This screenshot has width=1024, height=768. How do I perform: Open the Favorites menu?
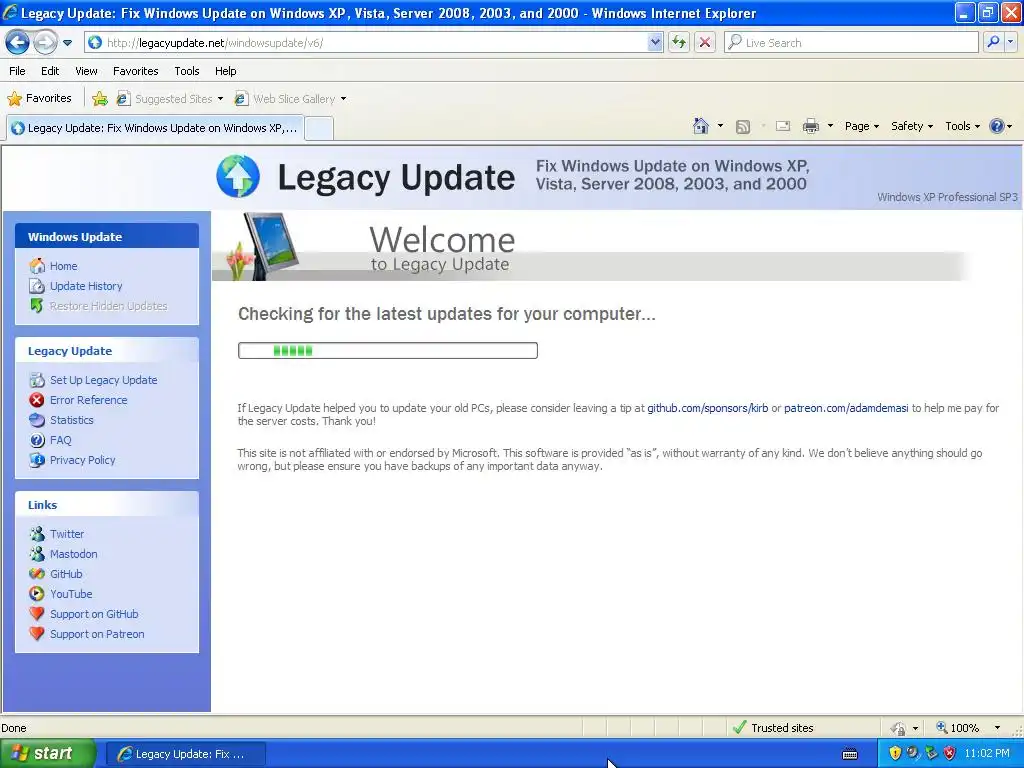point(135,71)
